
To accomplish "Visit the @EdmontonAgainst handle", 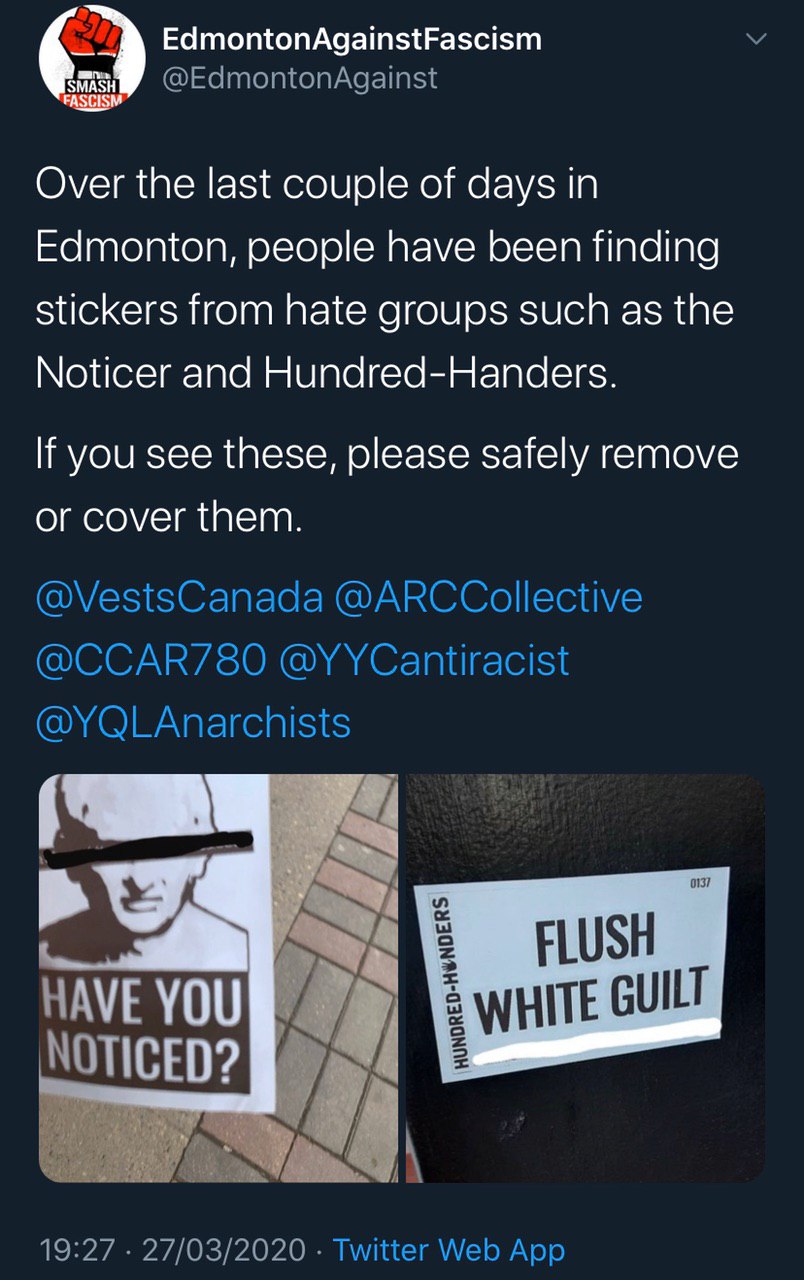I will point(299,78).
